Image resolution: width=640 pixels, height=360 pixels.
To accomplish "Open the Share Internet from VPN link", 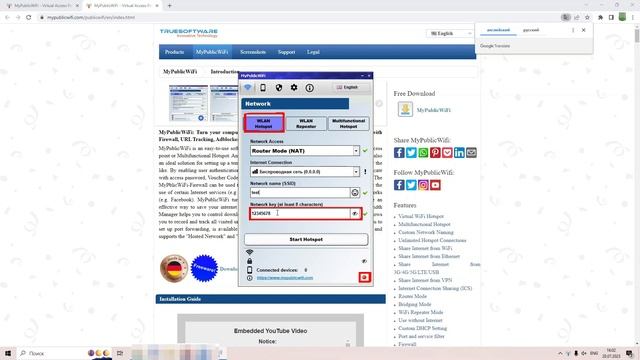I will [425, 280].
